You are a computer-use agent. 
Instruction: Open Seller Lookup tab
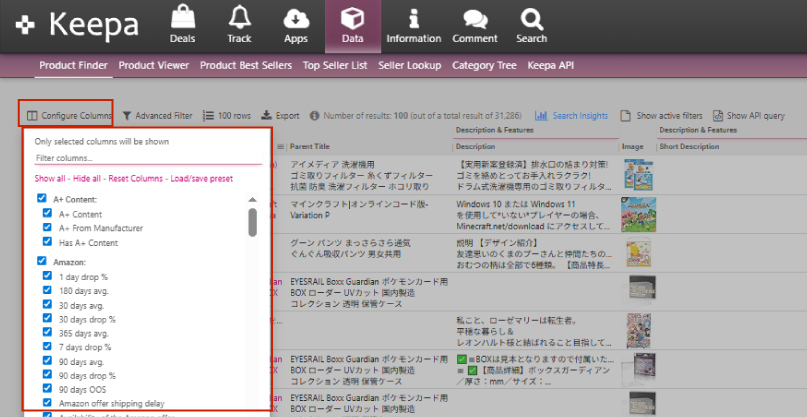[x=410, y=65]
